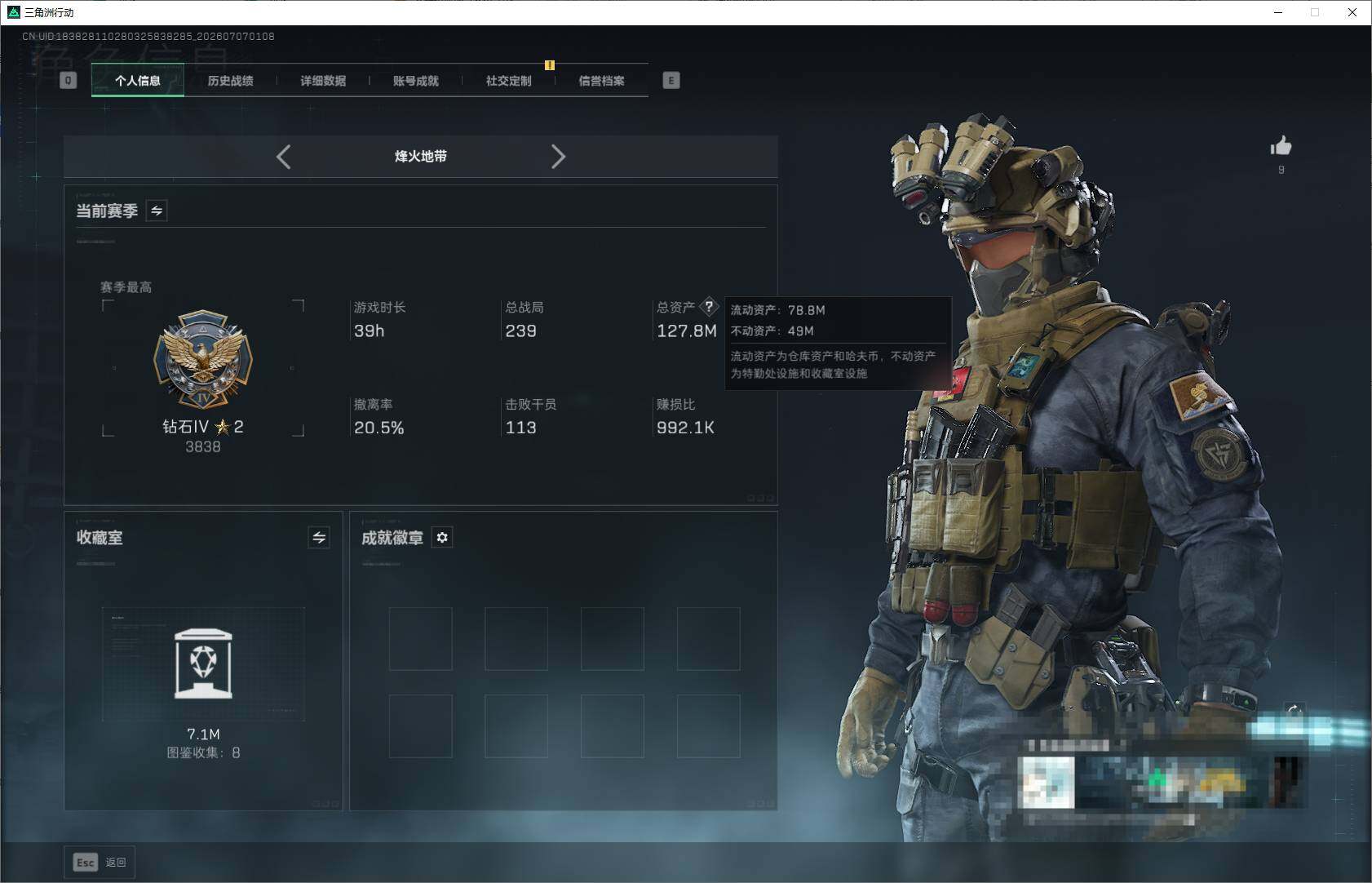Screen dimensions: 1372x883
Task: Open the 信誉档案 tab
Action: 602,81
